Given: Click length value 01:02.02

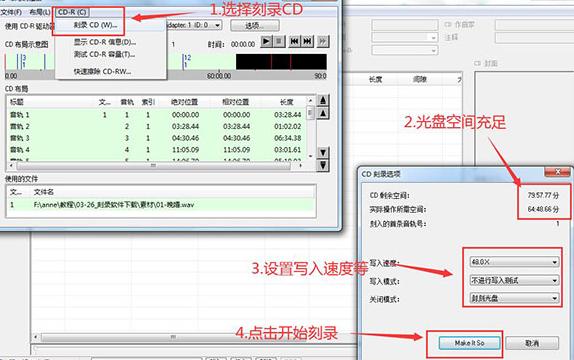Looking at the screenshot, I should (x=288, y=126).
